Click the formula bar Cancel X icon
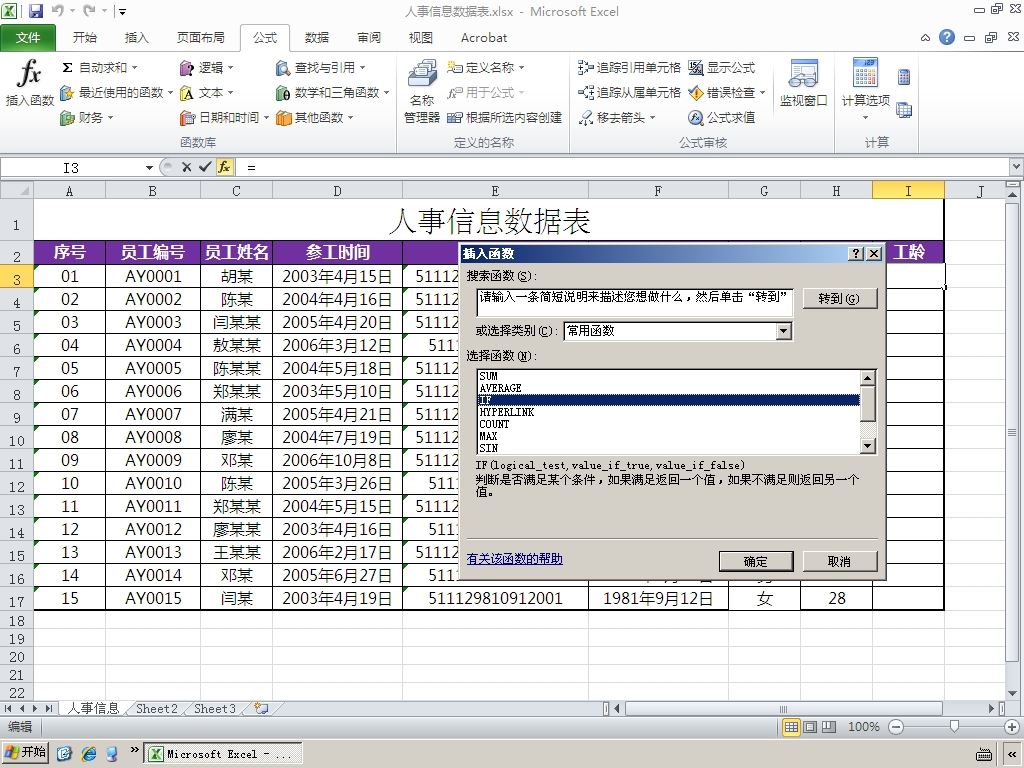 pyautogui.click(x=186, y=167)
